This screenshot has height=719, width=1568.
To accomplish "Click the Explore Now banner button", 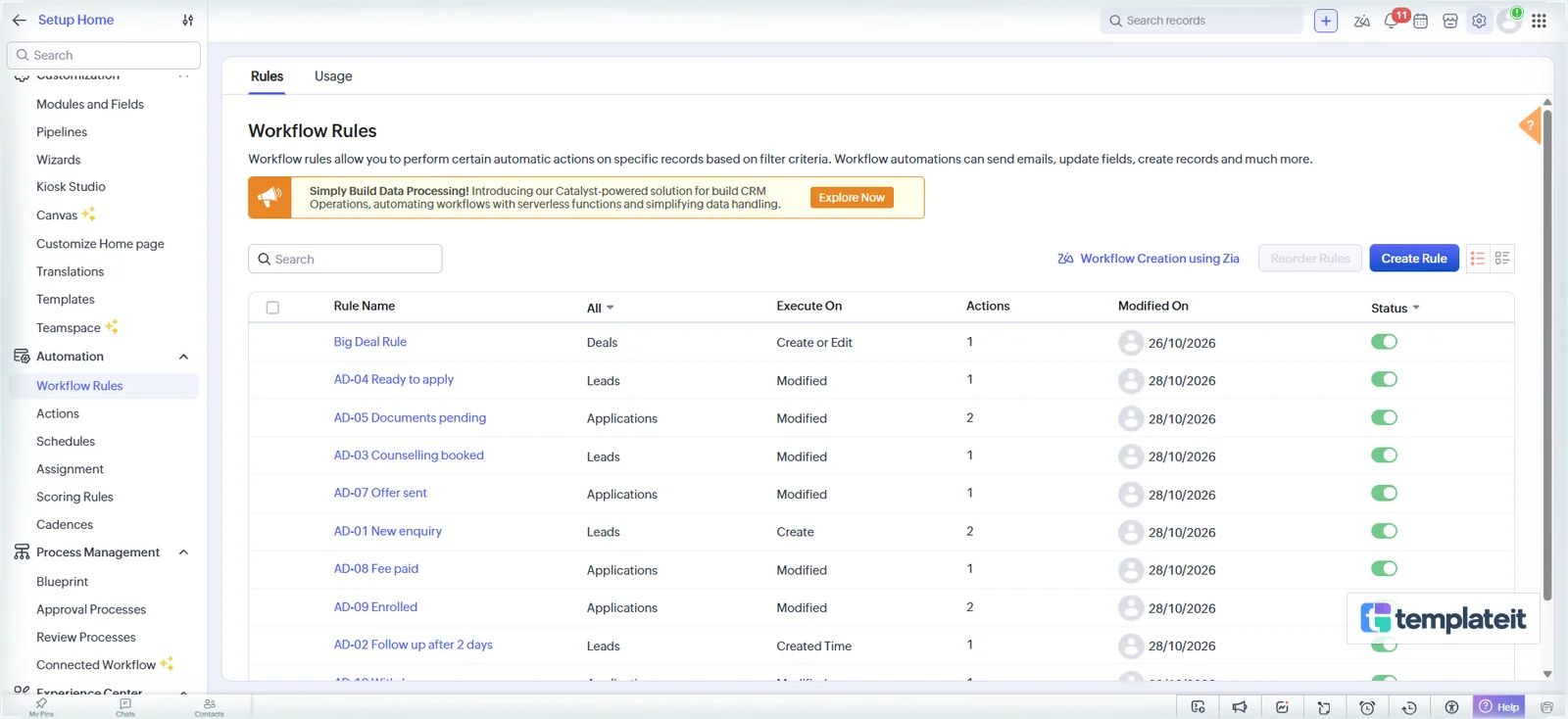I will pyautogui.click(x=852, y=198).
